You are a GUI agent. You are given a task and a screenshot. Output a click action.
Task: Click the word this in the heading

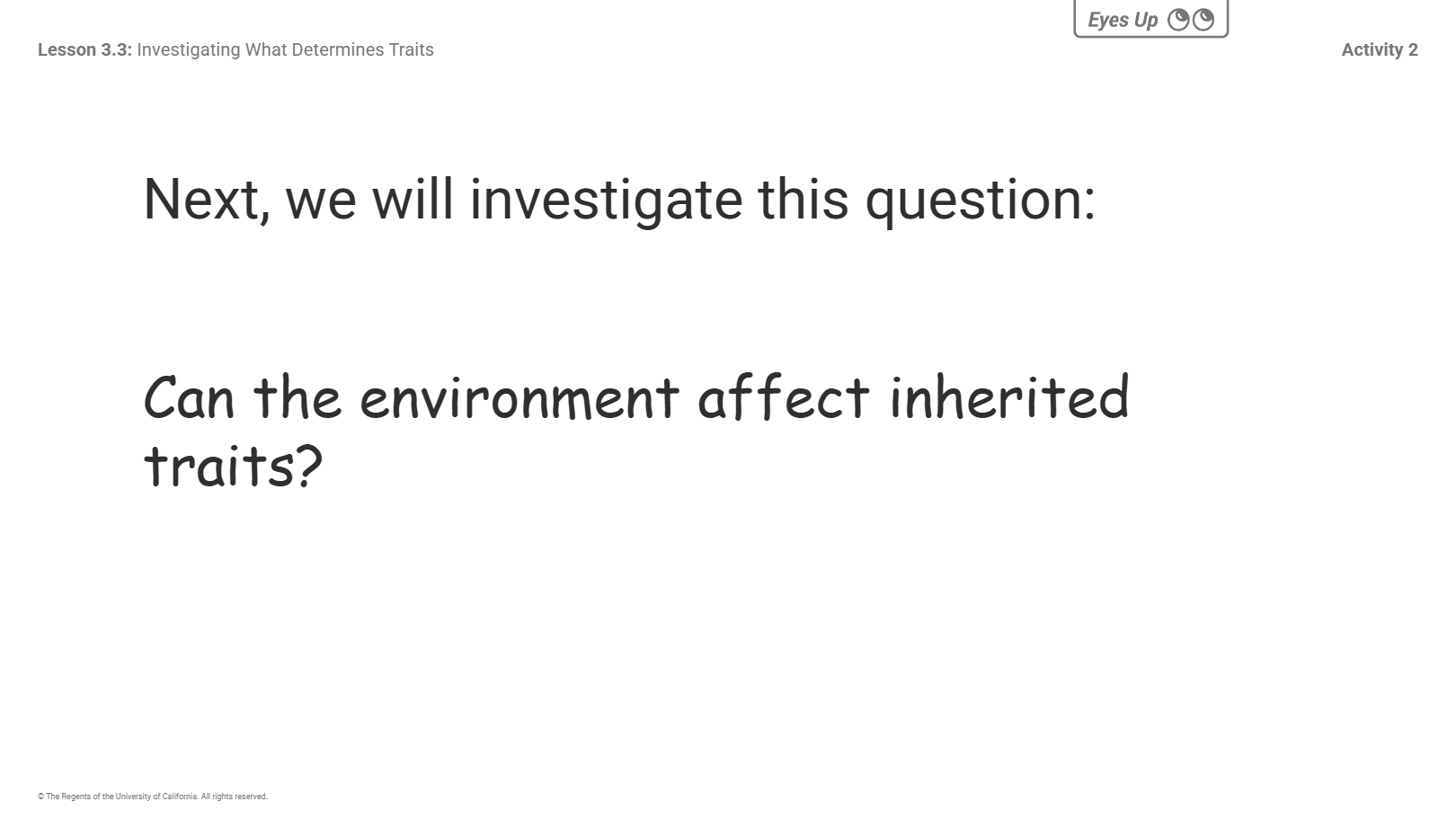pos(803,199)
